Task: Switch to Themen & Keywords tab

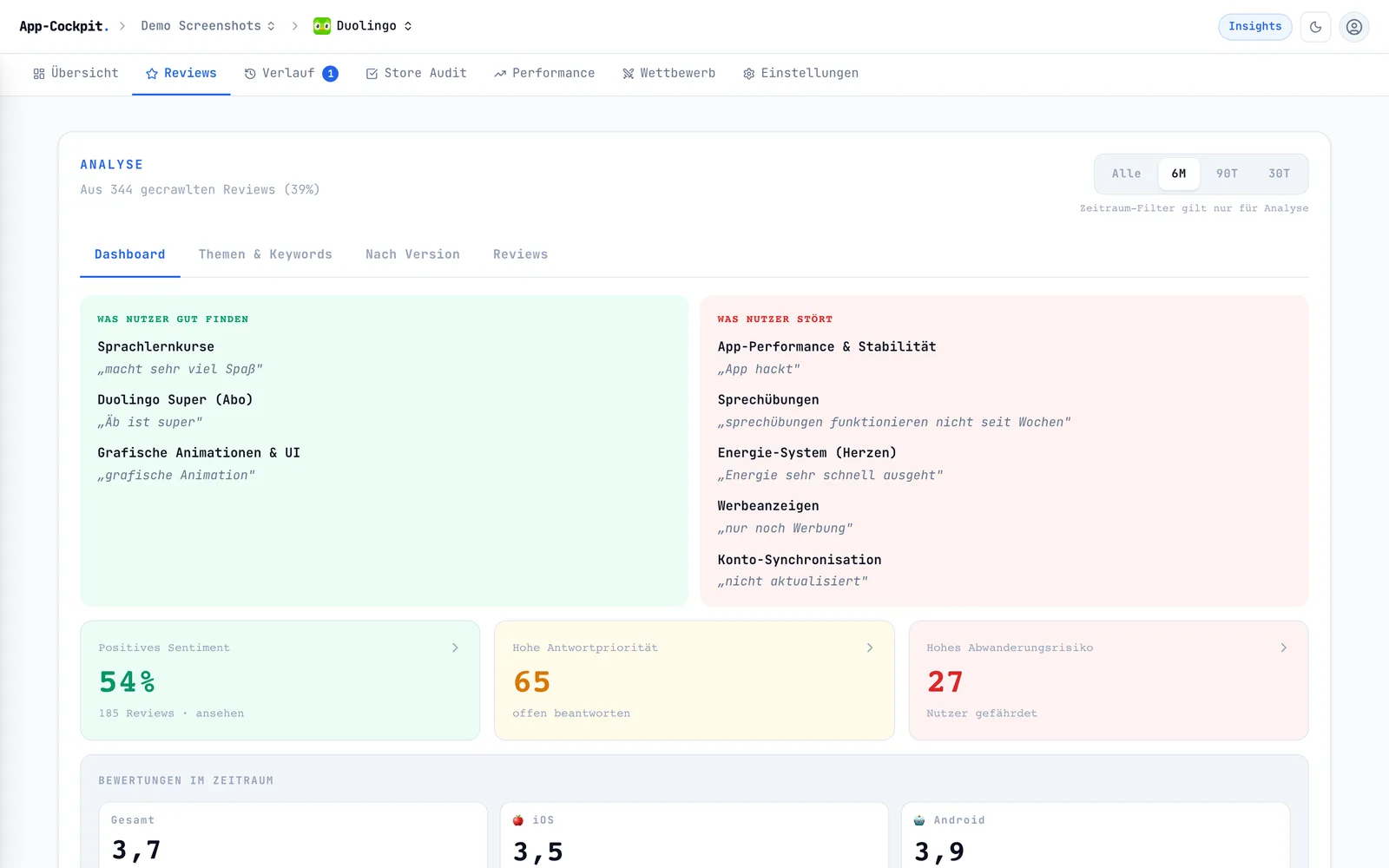Action: (266, 254)
